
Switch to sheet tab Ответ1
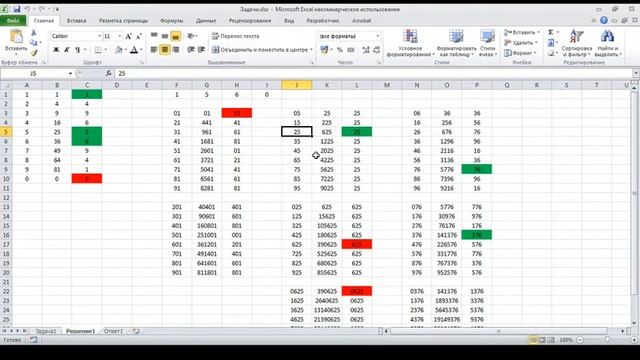(x=113, y=331)
